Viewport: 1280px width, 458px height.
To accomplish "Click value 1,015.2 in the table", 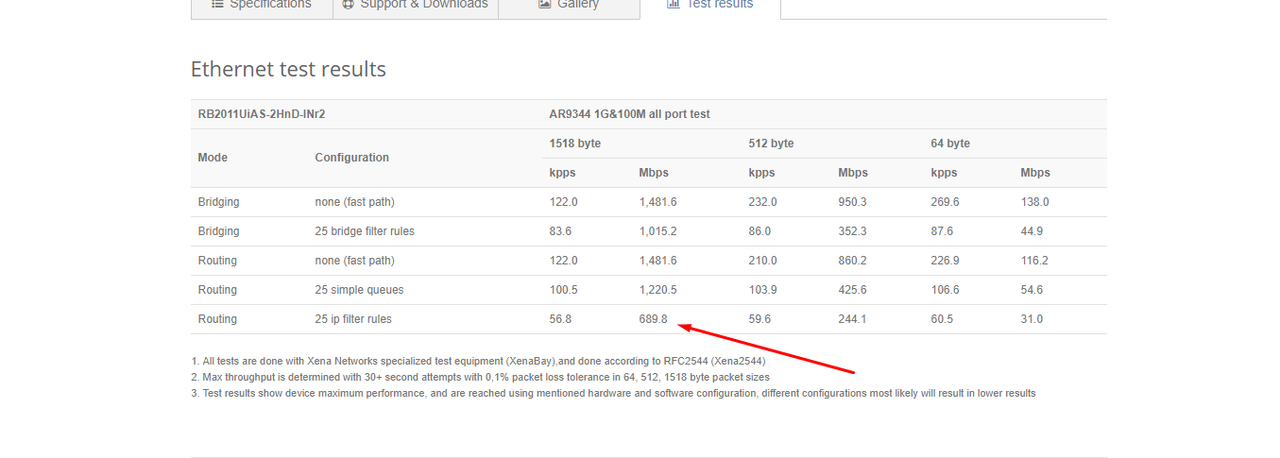I will point(658,231).
